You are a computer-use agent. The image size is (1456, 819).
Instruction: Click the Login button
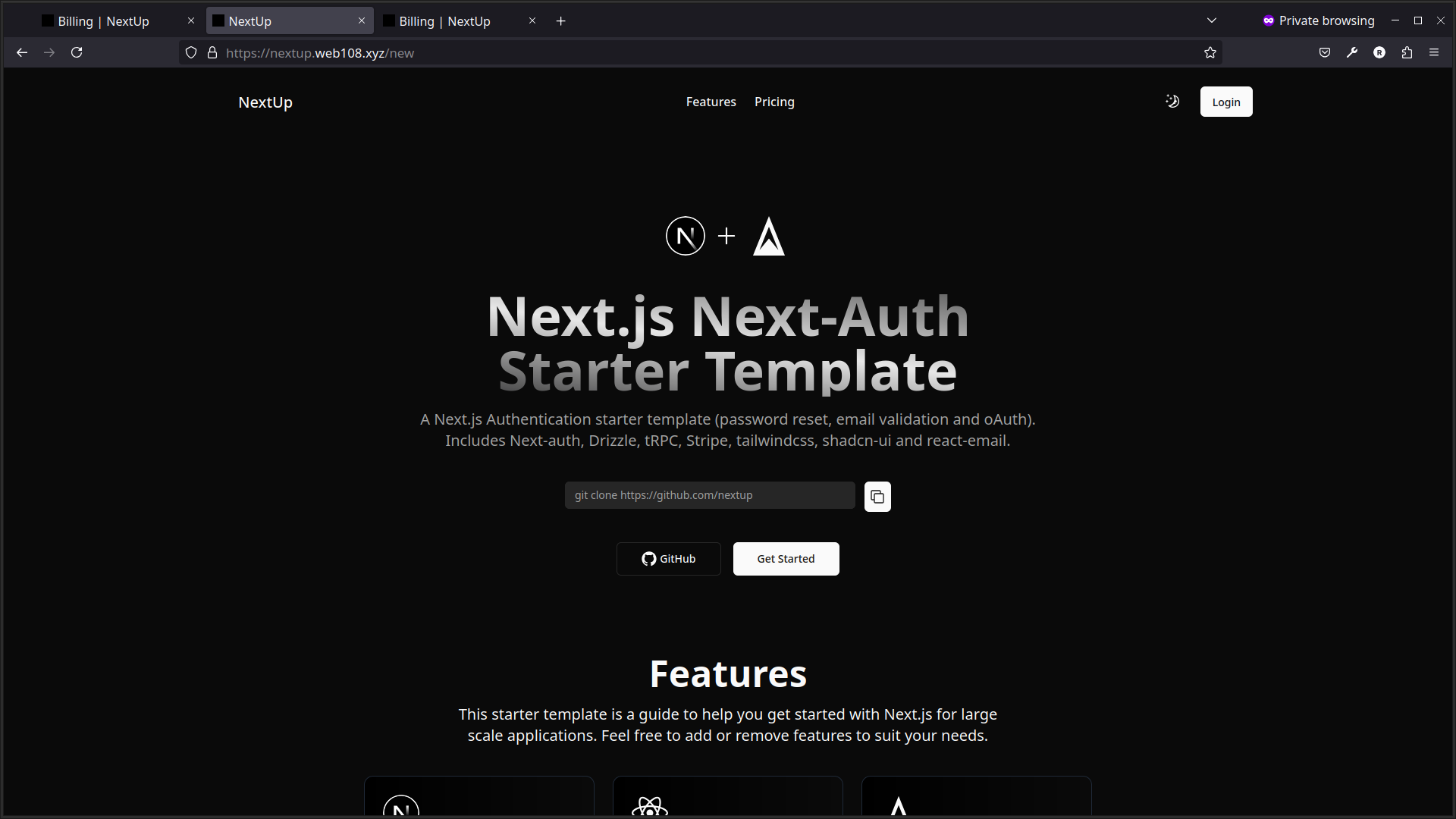pyautogui.click(x=1225, y=101)
